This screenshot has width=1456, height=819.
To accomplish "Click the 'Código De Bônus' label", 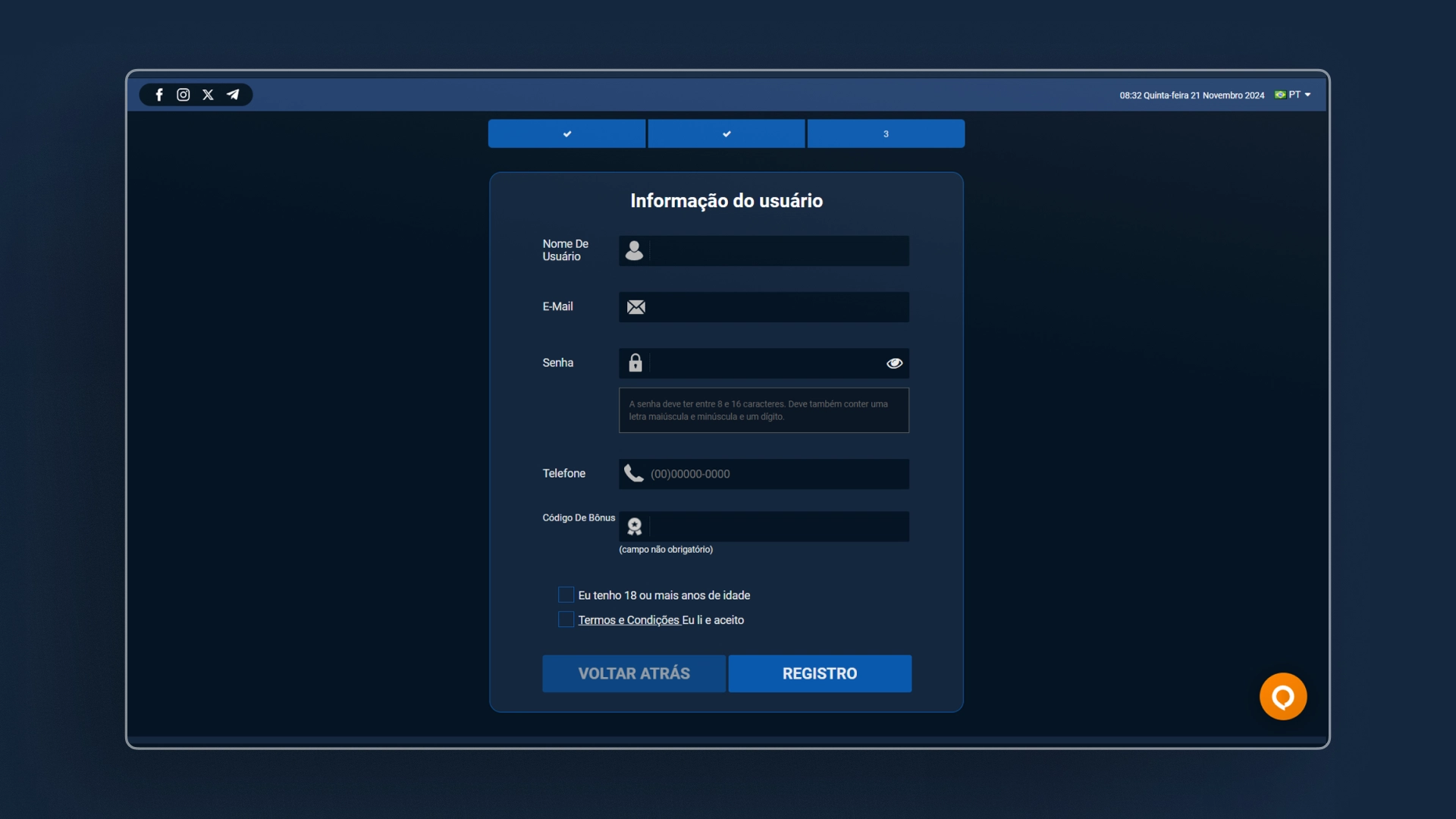I will (x=579, y=518).
